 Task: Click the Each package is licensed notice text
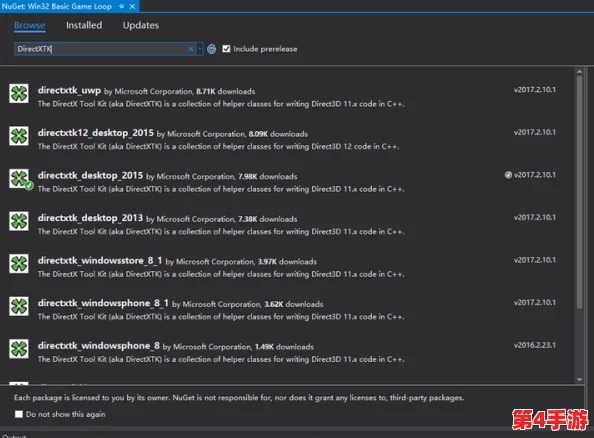239,398
